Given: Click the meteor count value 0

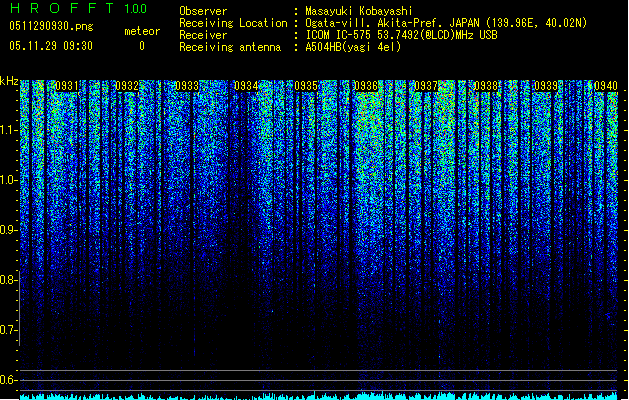Looking at the screenshot, I should pyautogui.click(x=142, y=46).
